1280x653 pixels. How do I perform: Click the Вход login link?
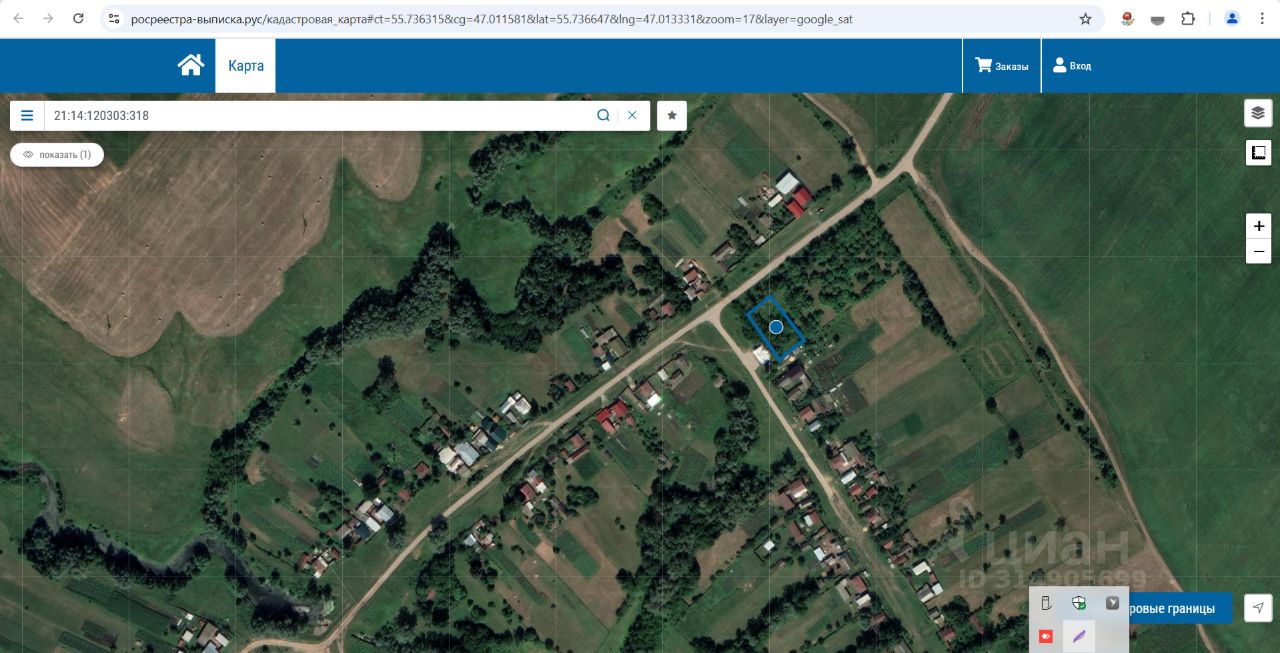pyautogui.click(x=1072, y=66)
